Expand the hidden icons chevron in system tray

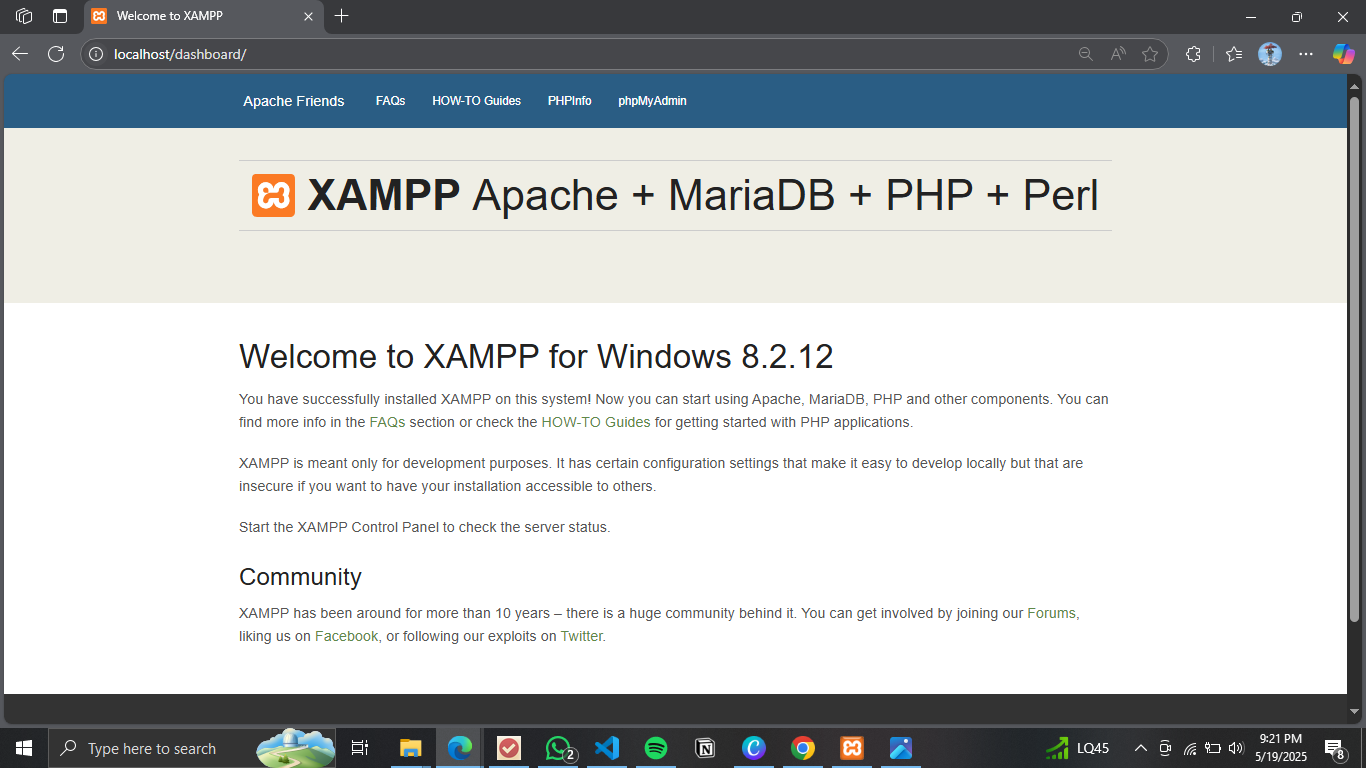coord(1140,748)
